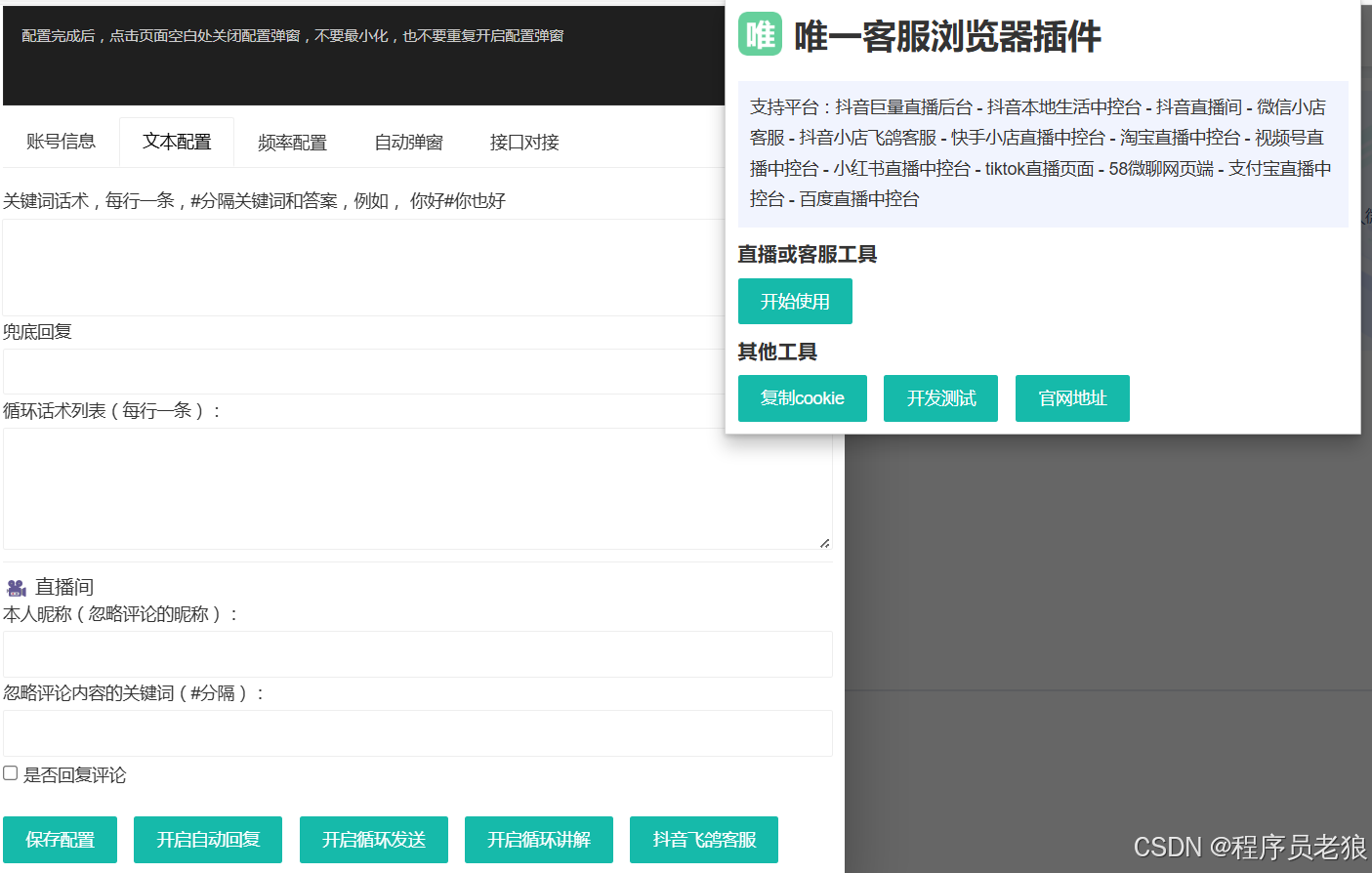Image resolution: width=1372 pixels, height=873 pixels.
Task: Select the 文本配置 tab
Action: click(177, 142)
